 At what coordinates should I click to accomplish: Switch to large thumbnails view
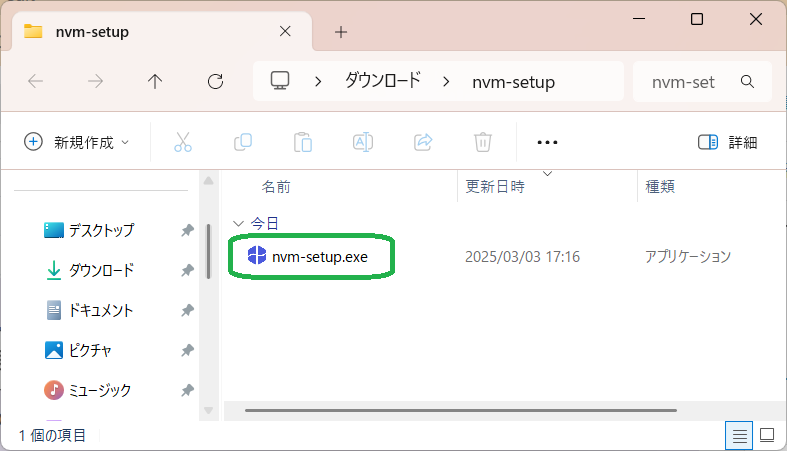click(767, 435)
